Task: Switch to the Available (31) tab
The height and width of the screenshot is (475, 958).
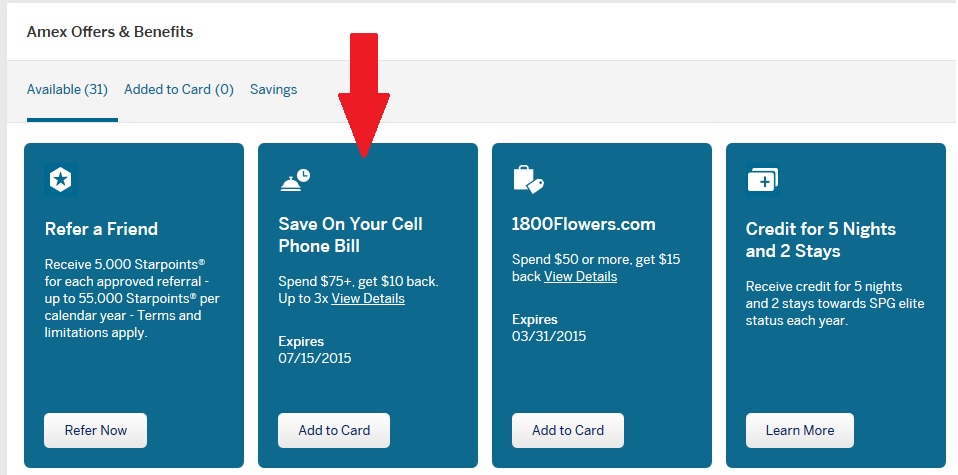Action: click(x=67, y=89)
